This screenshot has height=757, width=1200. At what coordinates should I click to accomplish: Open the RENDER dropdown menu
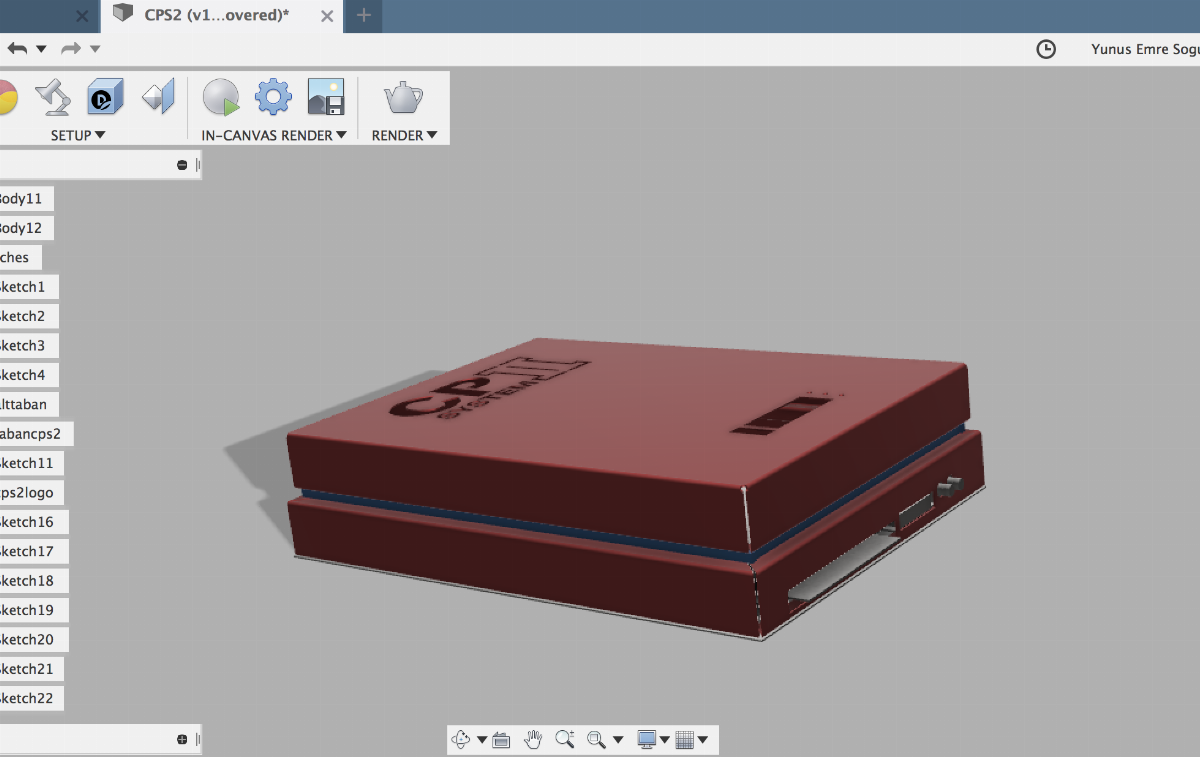(x=404, y=135)
